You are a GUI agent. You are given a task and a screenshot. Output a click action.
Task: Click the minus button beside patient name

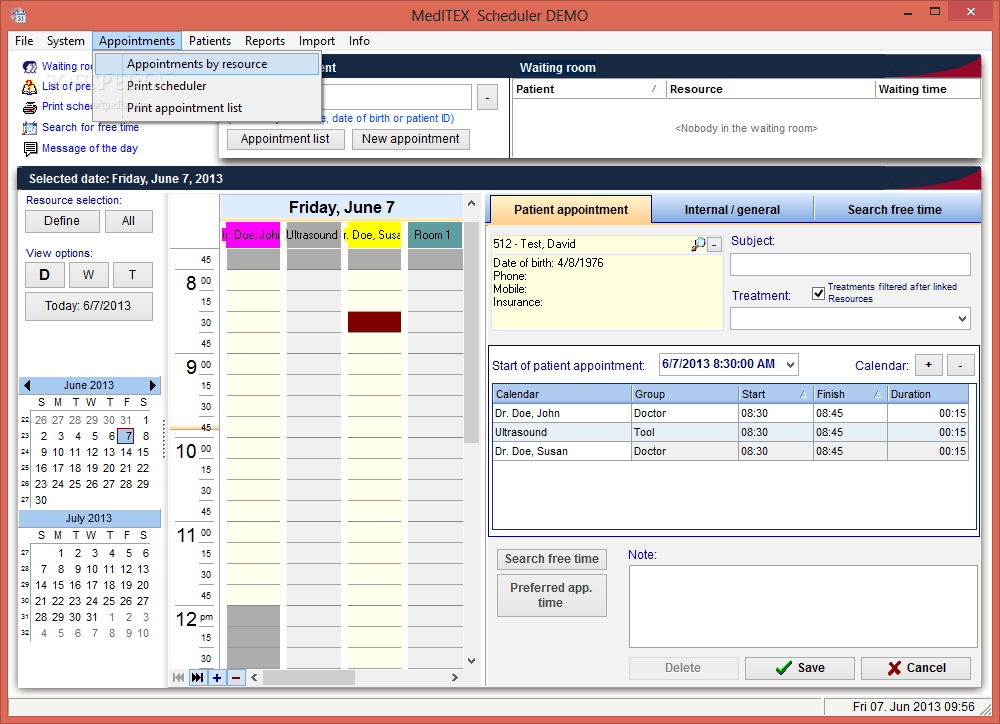714,244
